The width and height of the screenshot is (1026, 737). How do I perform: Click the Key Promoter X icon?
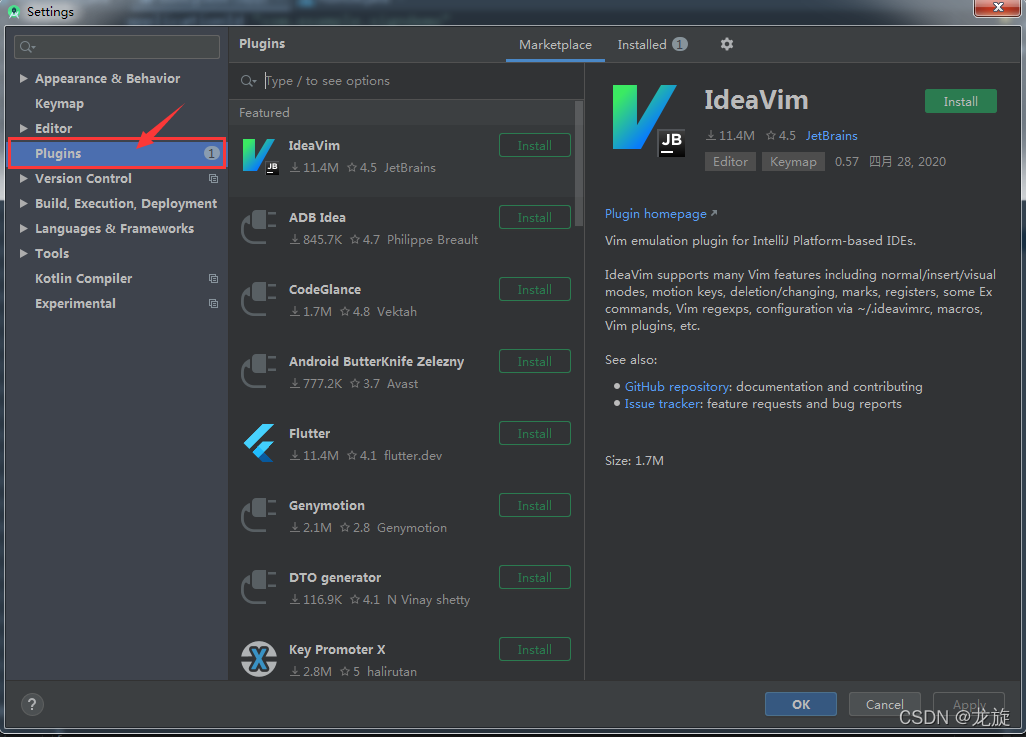click(x=259, y=659)
